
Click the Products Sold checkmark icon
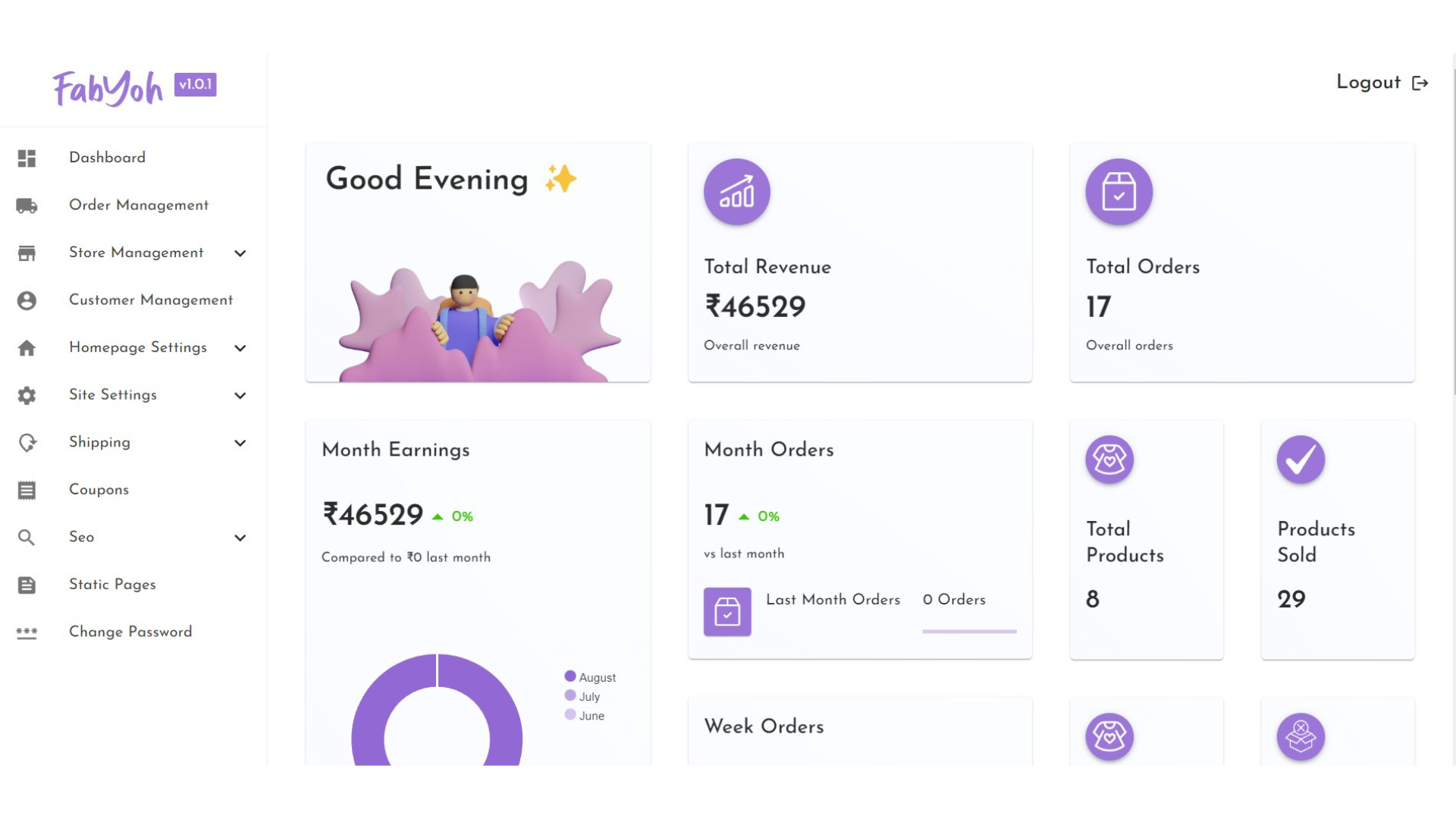[x=1300, y=460]
